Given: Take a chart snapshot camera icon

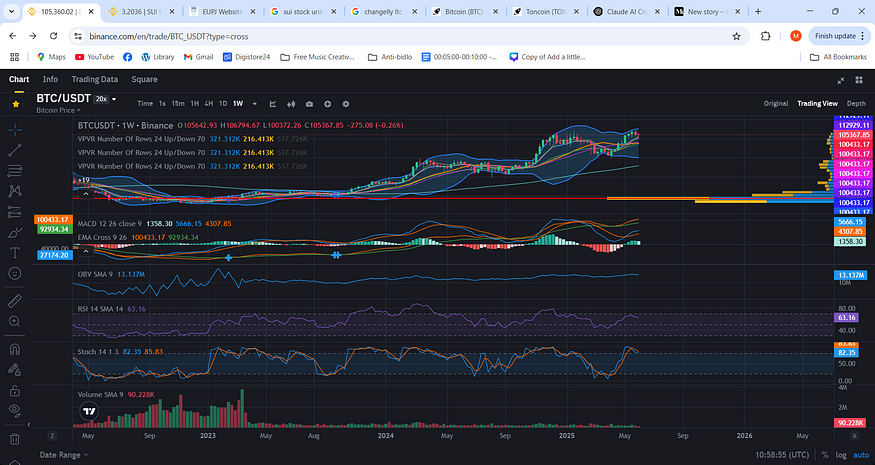Looking at the screenshot, I should coord(309,104).
